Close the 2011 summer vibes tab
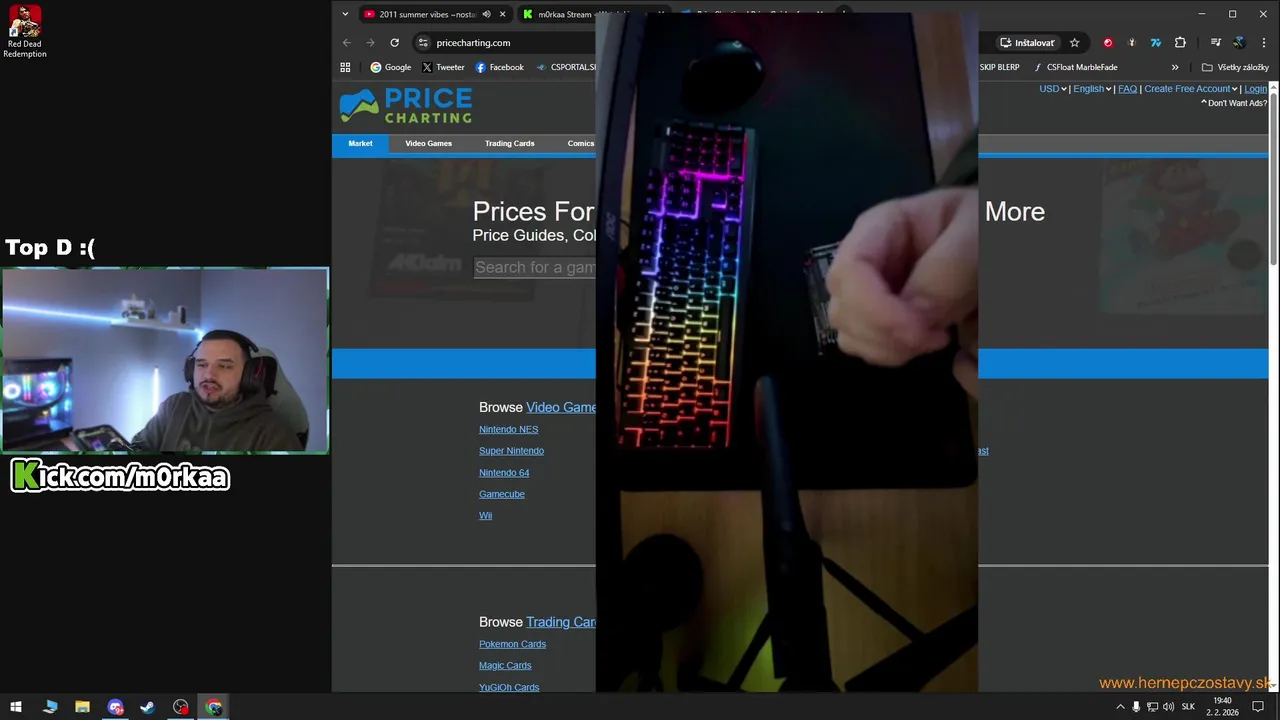 (x=502, y=14)
